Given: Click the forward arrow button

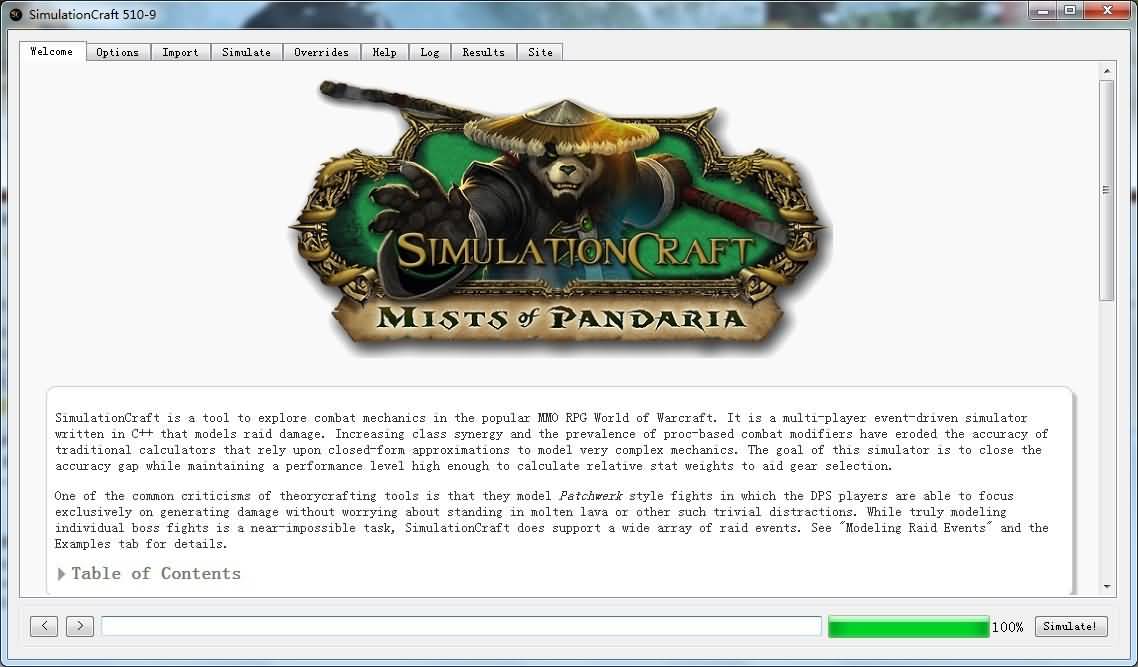Looking at the screenshot, I should 80,626.
